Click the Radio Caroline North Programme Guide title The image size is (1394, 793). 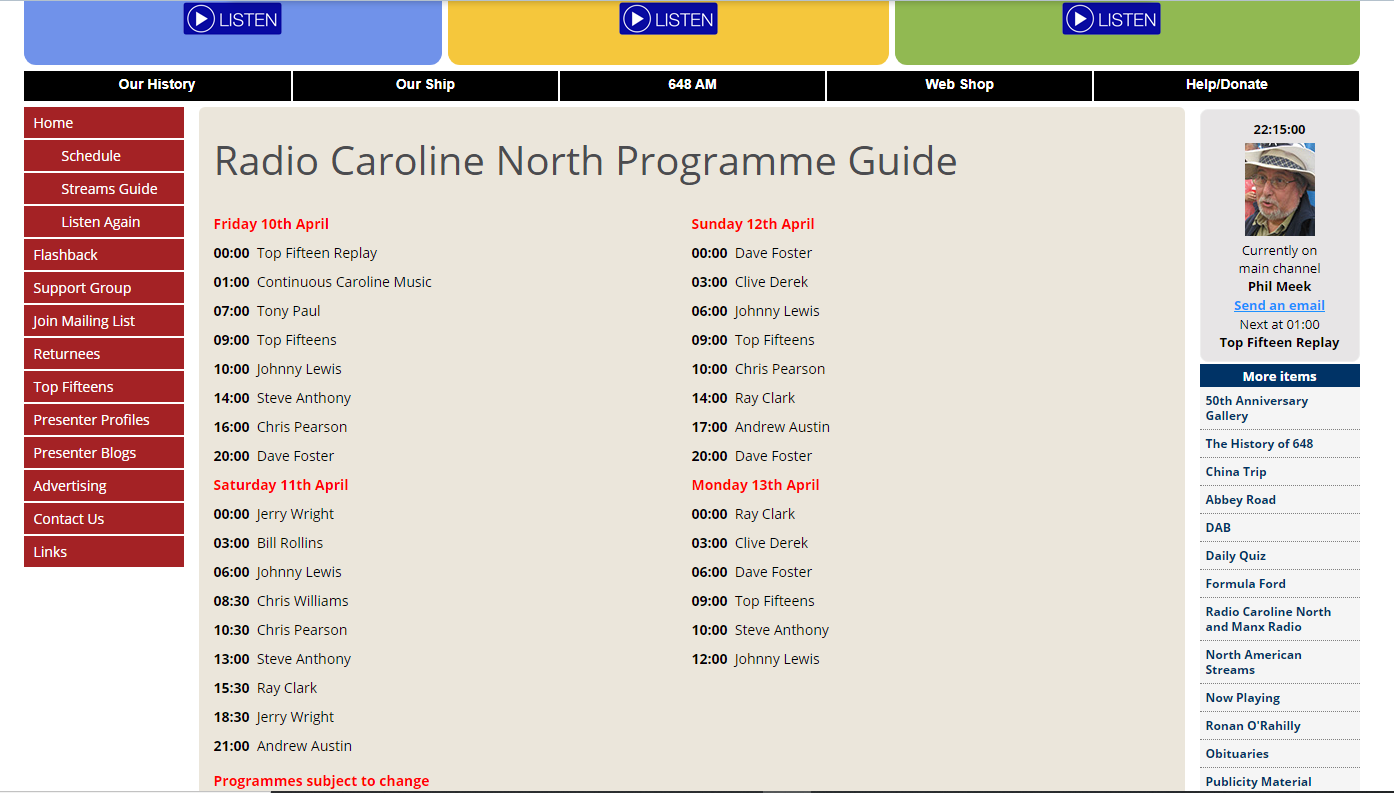point(585,162)
